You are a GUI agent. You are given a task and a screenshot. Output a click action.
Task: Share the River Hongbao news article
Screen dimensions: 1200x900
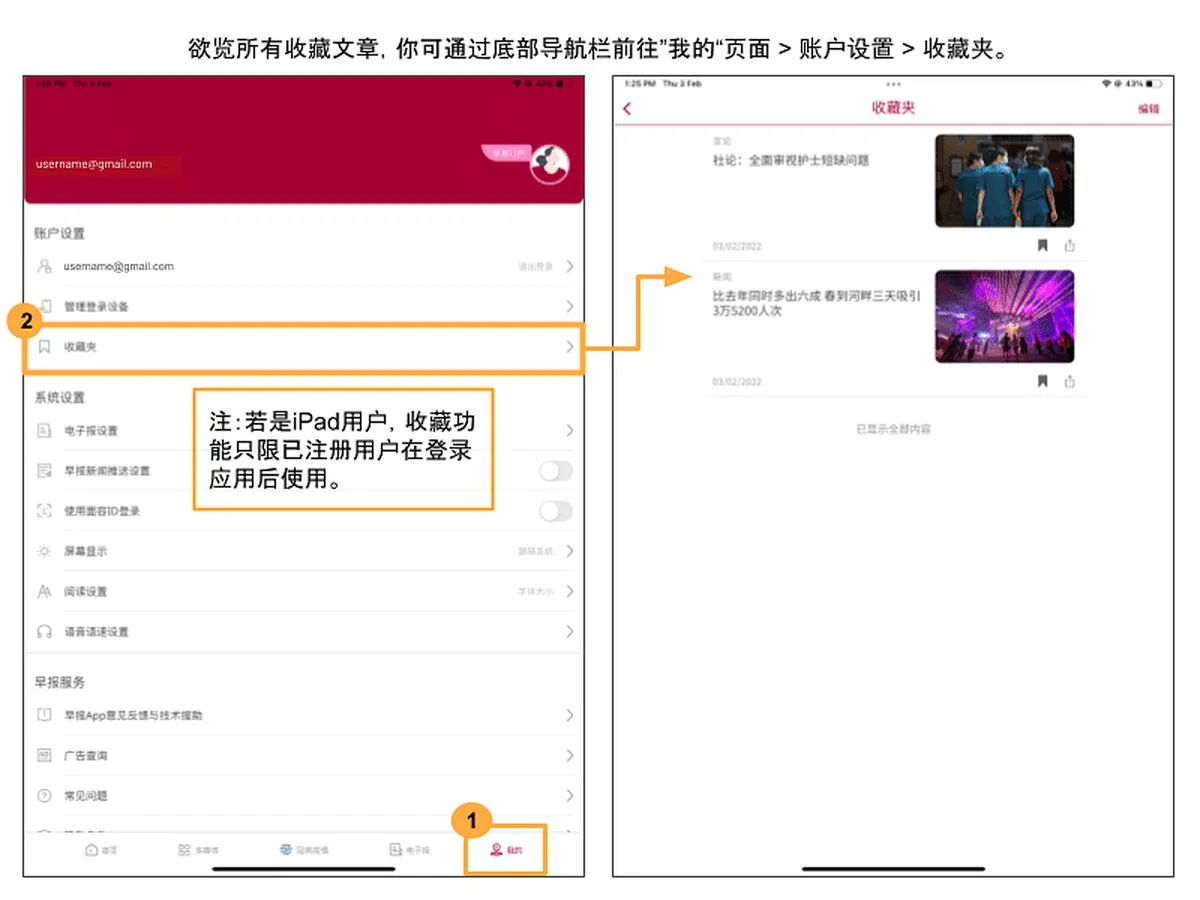pyautogui.click(x=1070, y=381)
